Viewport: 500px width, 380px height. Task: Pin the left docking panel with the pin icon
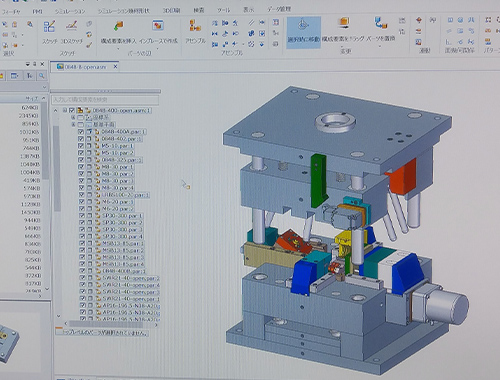[35, 64]
